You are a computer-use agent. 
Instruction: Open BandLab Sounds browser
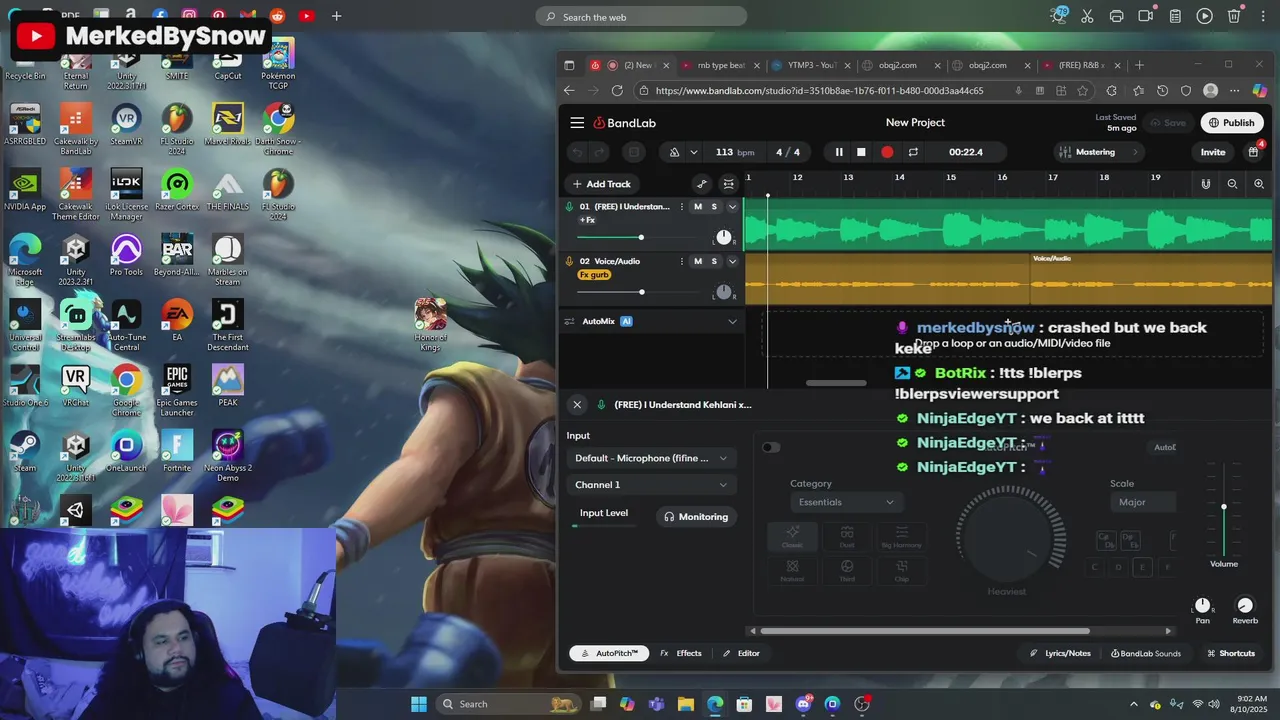click(x=1146, y=653)
